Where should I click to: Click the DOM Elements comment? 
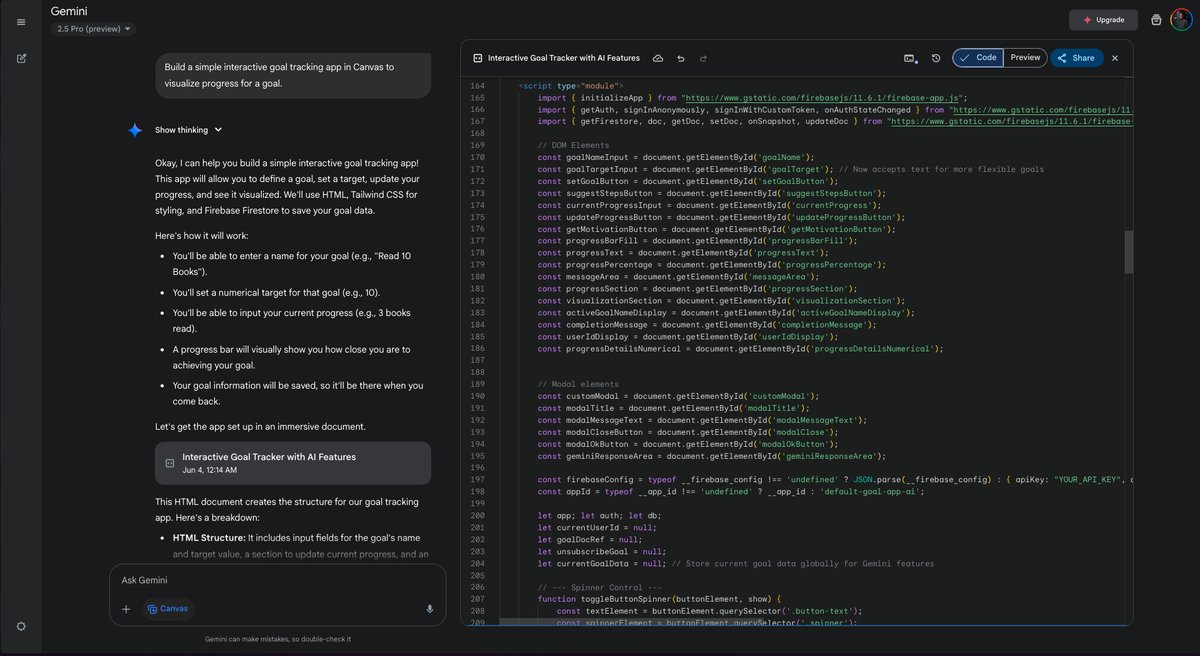point(573,146)
